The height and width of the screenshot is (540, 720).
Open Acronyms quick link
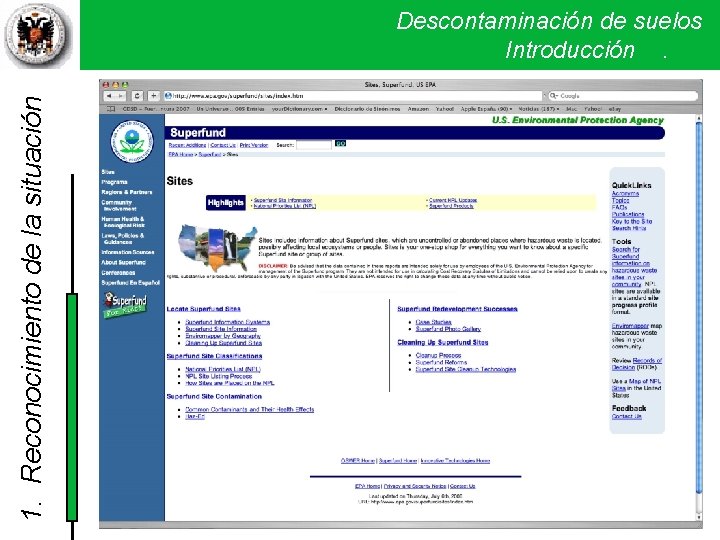click(625, 194)
